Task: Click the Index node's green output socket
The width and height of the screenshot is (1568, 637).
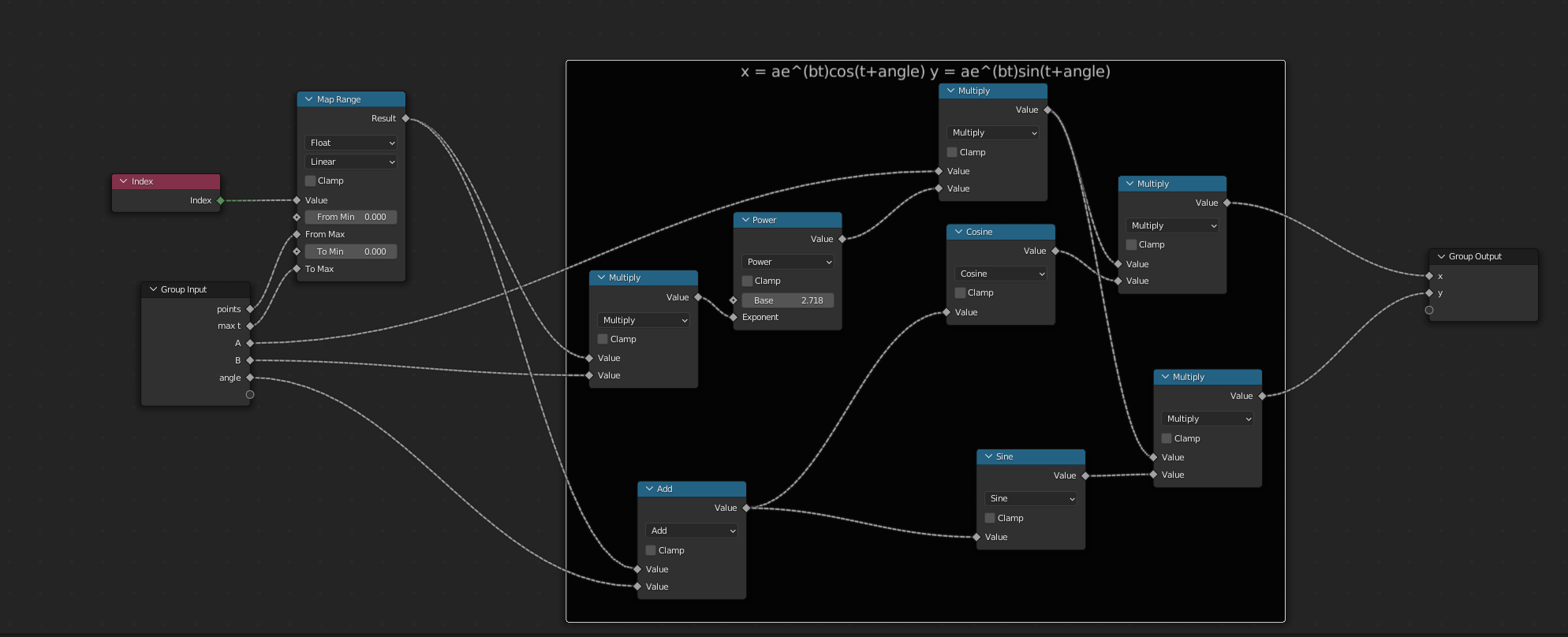Action: pos(221,200)
